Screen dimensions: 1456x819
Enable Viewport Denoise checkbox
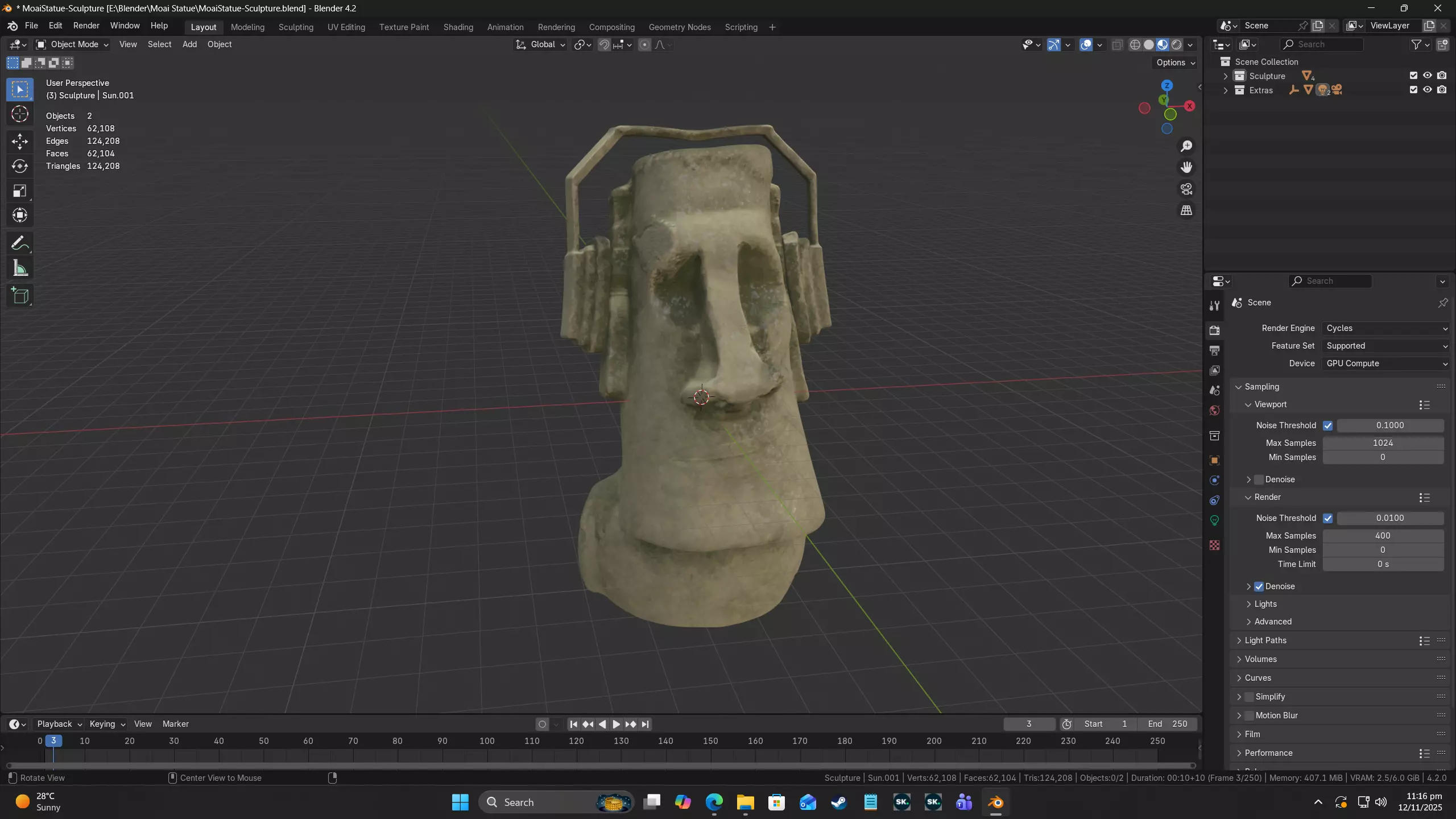pyautogui.click(x=1259, y=479)
